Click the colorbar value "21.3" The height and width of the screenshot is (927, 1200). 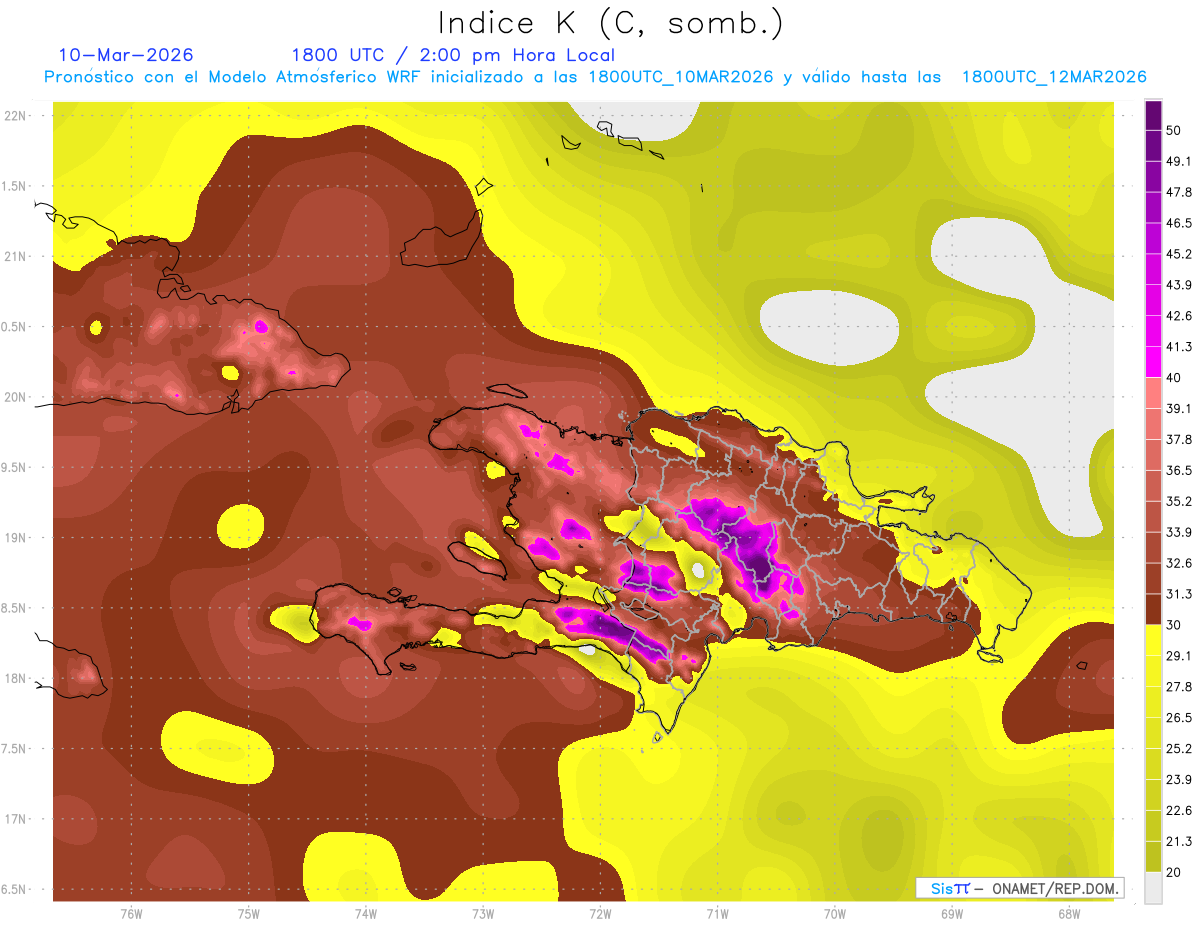pyautogui.click(x=1178, y=841)
